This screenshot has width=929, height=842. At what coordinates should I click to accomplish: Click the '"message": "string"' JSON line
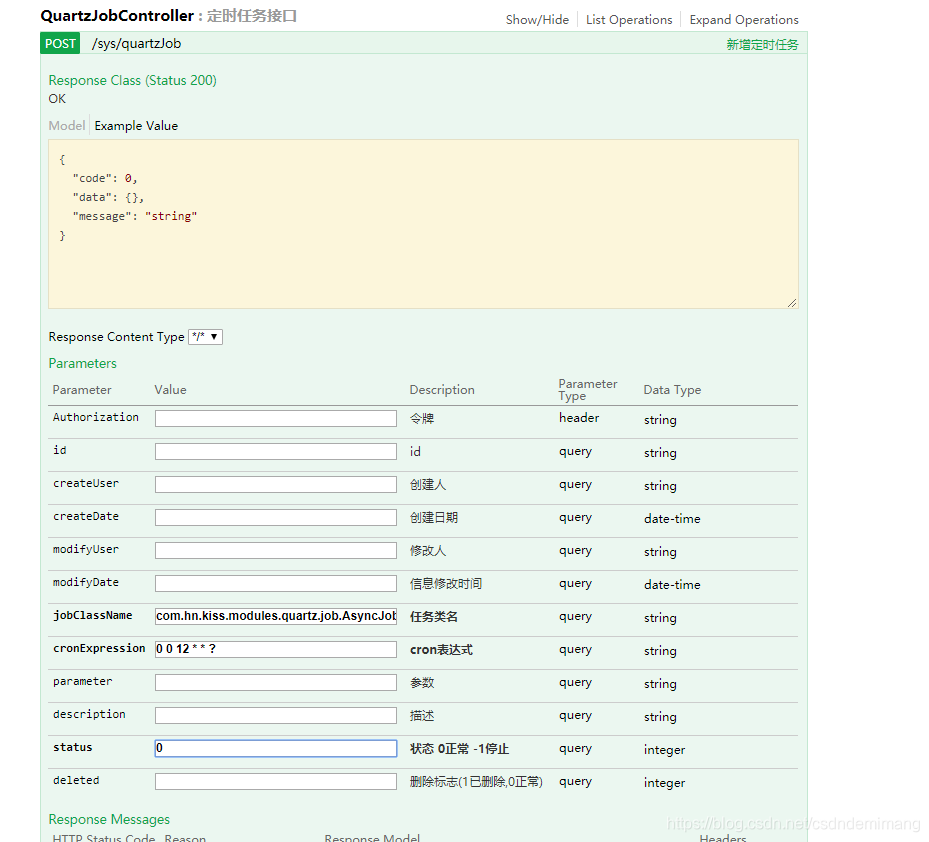pos(134,216)
